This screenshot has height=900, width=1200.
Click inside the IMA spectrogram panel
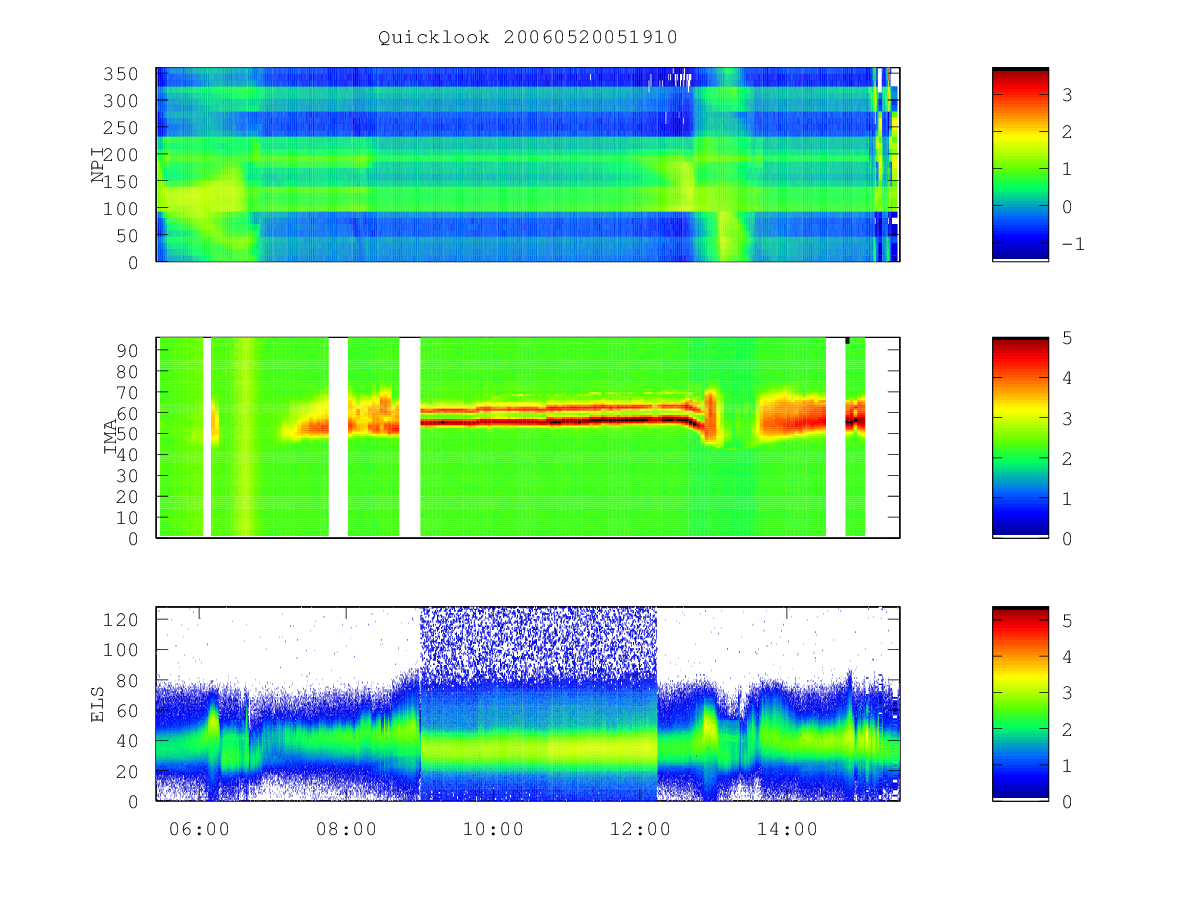click(528, 438)
